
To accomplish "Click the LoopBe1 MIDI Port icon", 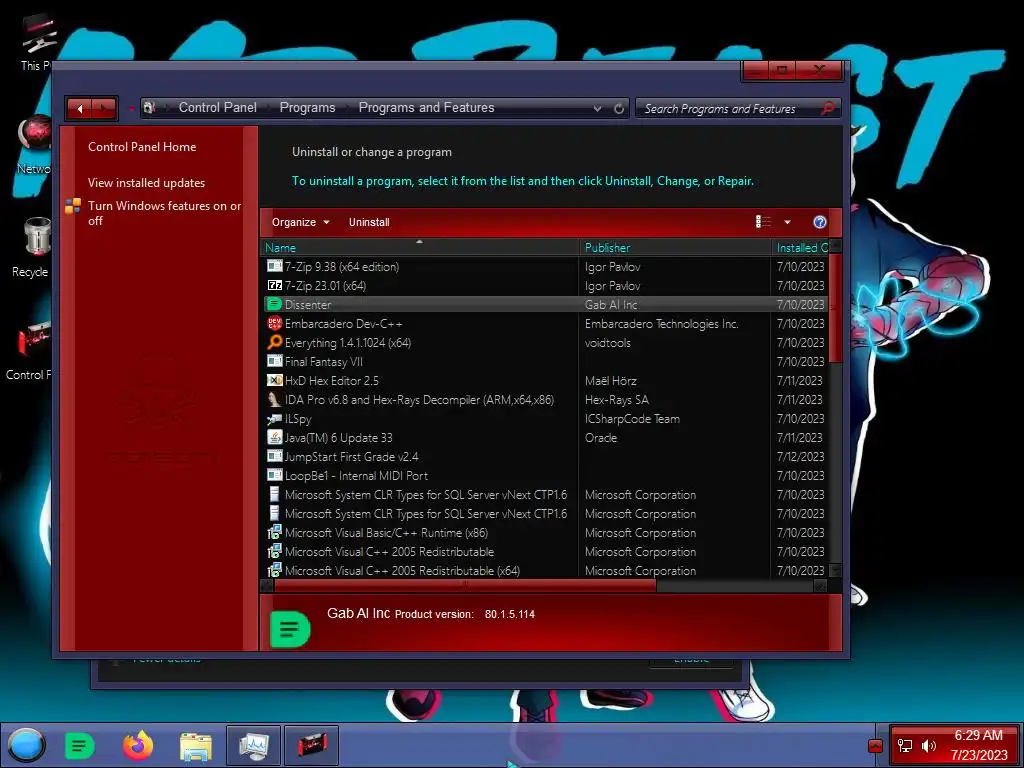I will 274,475.
